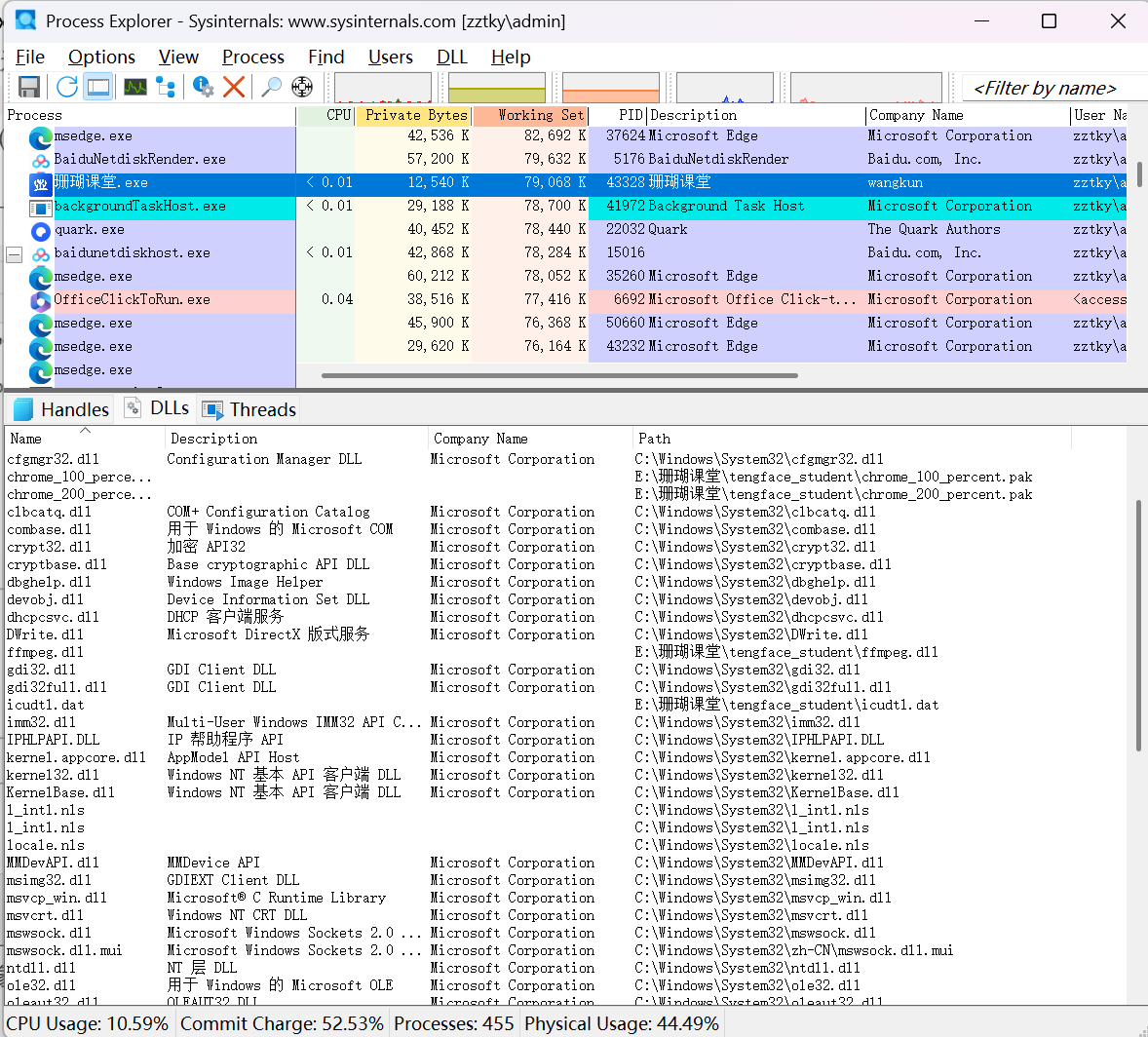Collapse the baidunetdiskhost.exe tree node
The width and height of the screenshot is (1148, 1037).
point(14,254)
